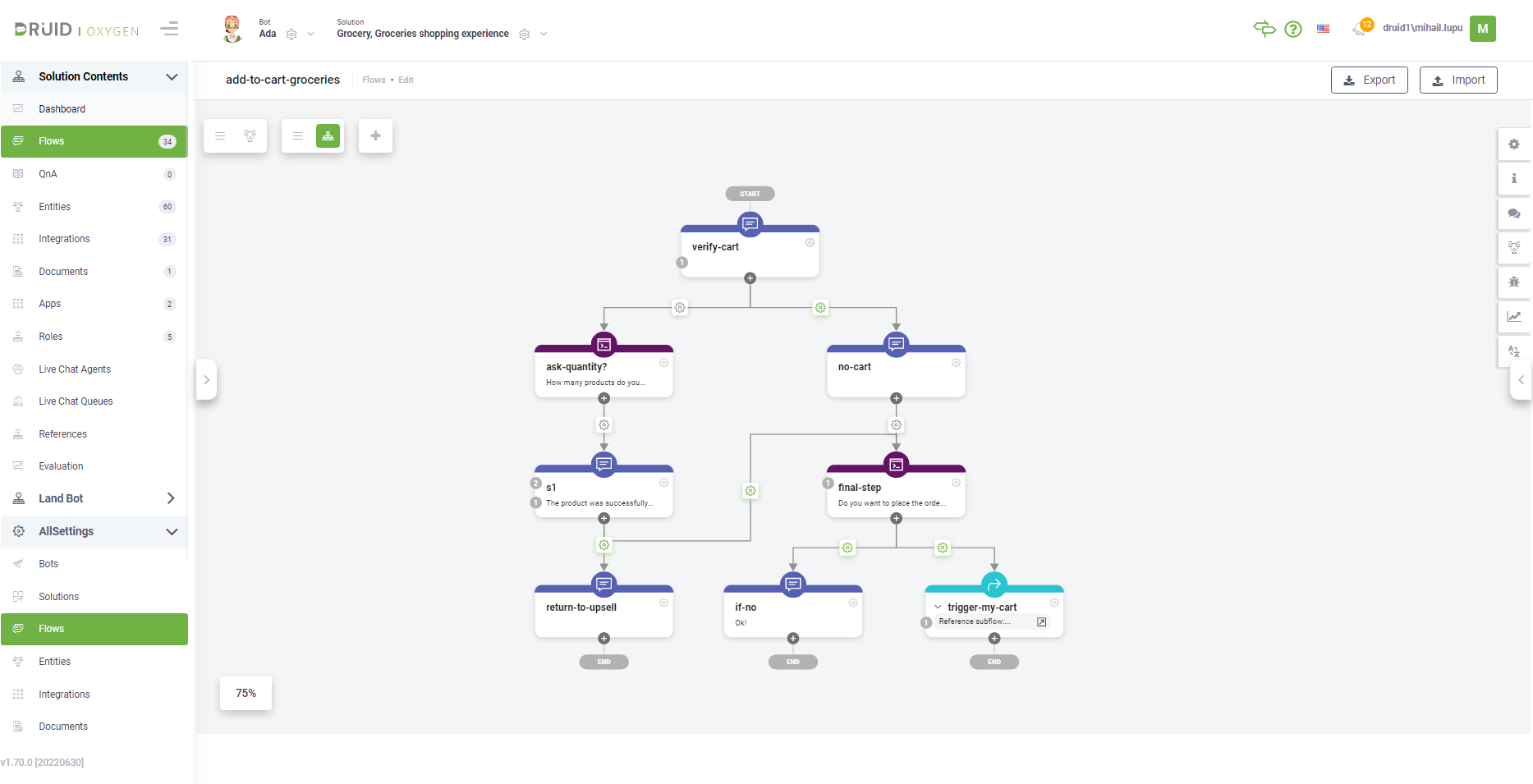
Task: Open the Ada bot dropdown arrow
Action: (x=310, y=34)
